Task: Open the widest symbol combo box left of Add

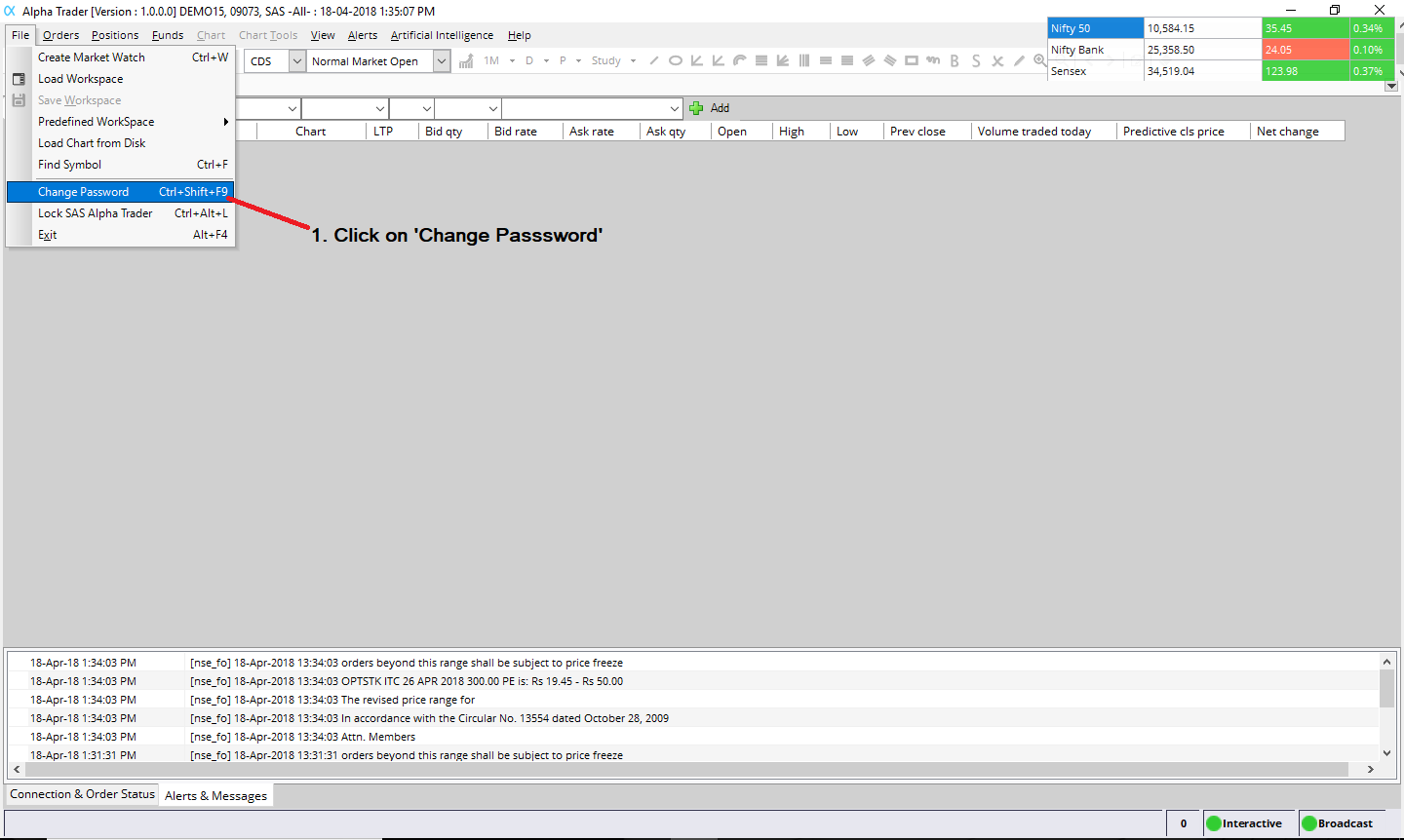Action: [592, 108]
